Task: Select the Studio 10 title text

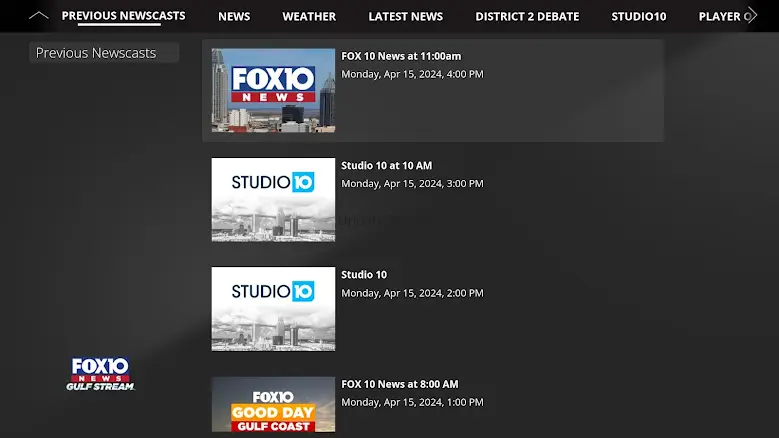Action: 364,274
